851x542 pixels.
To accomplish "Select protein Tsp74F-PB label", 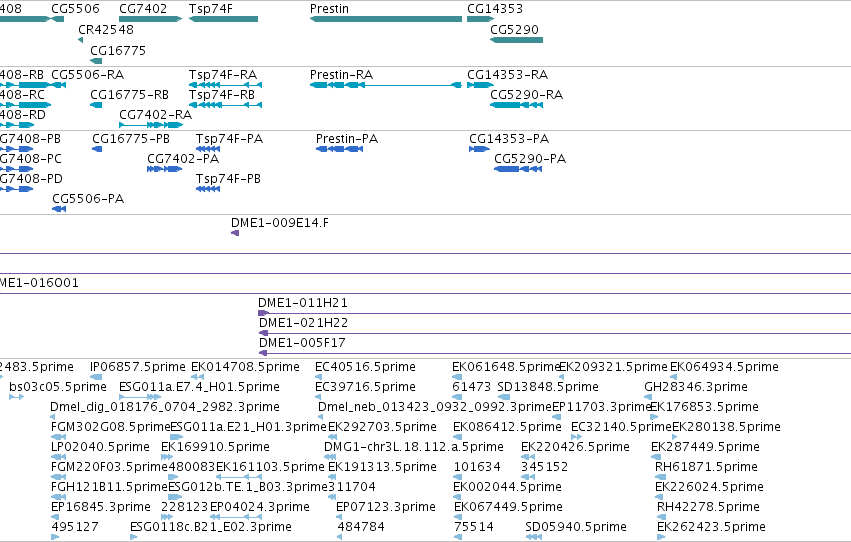I will click(228, 178).
